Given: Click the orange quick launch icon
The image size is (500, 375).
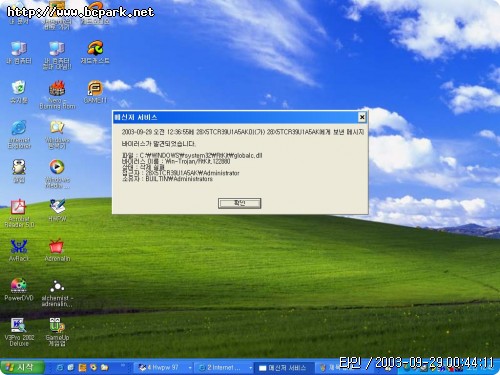Looking at the screenshot, I should (82, 368).
